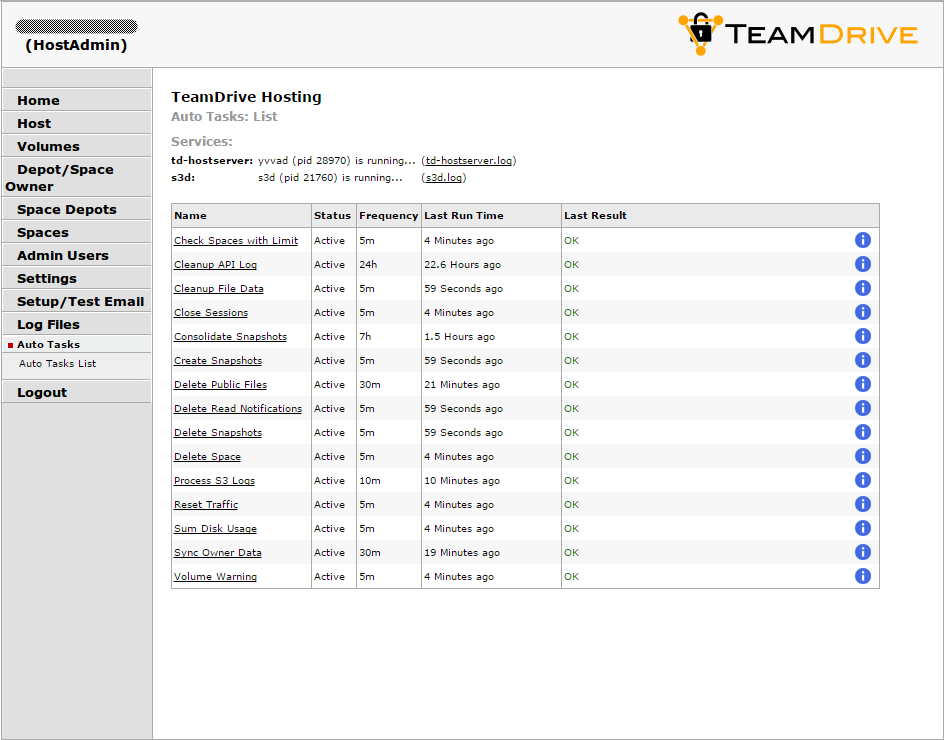
Task: Click the info icon beside Cleanup API Log
Action: pyautogui.click(x=862, y=264)
